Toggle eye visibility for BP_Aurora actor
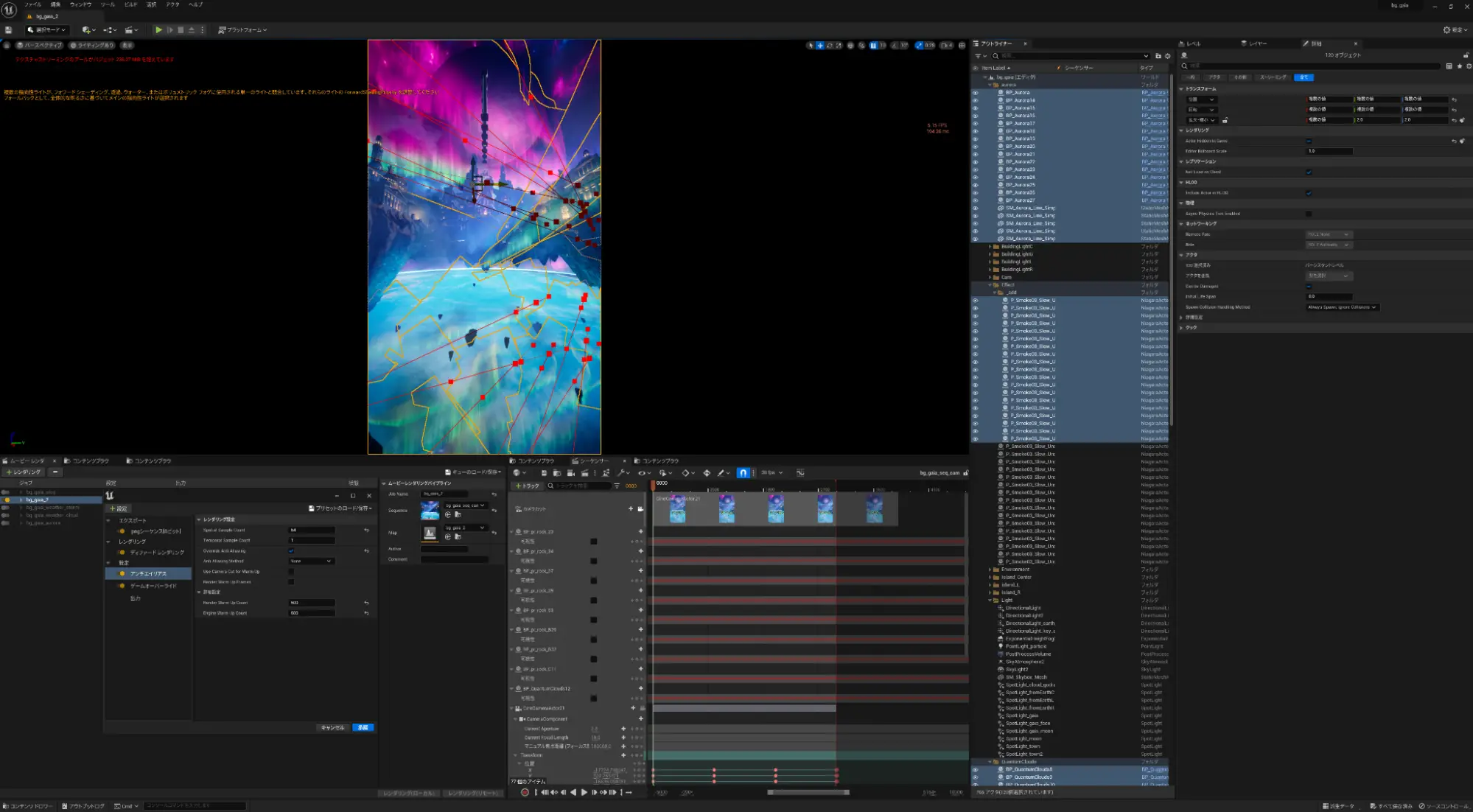 tap(976, 93)
